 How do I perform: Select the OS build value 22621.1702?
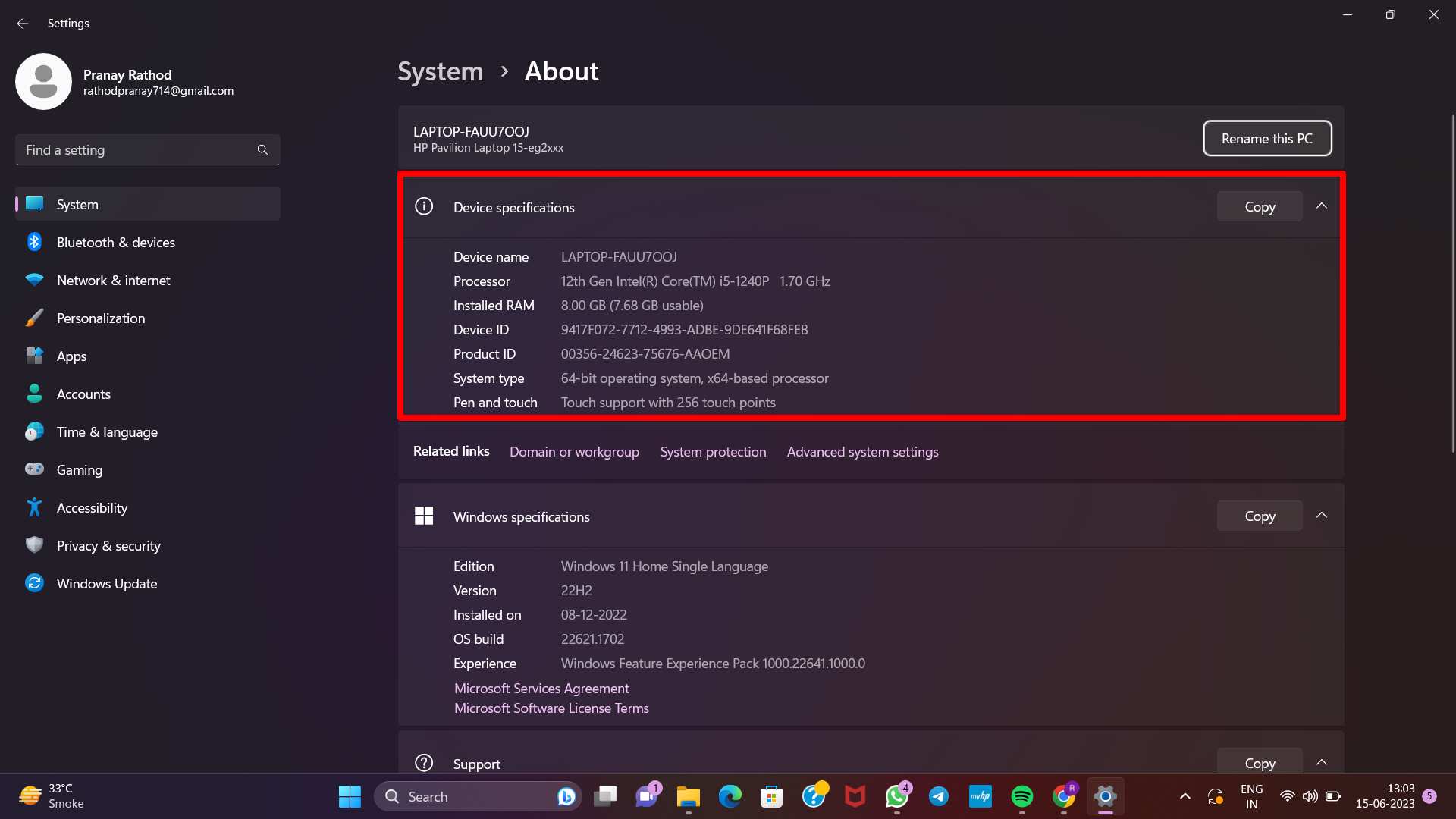pos(592,639)
